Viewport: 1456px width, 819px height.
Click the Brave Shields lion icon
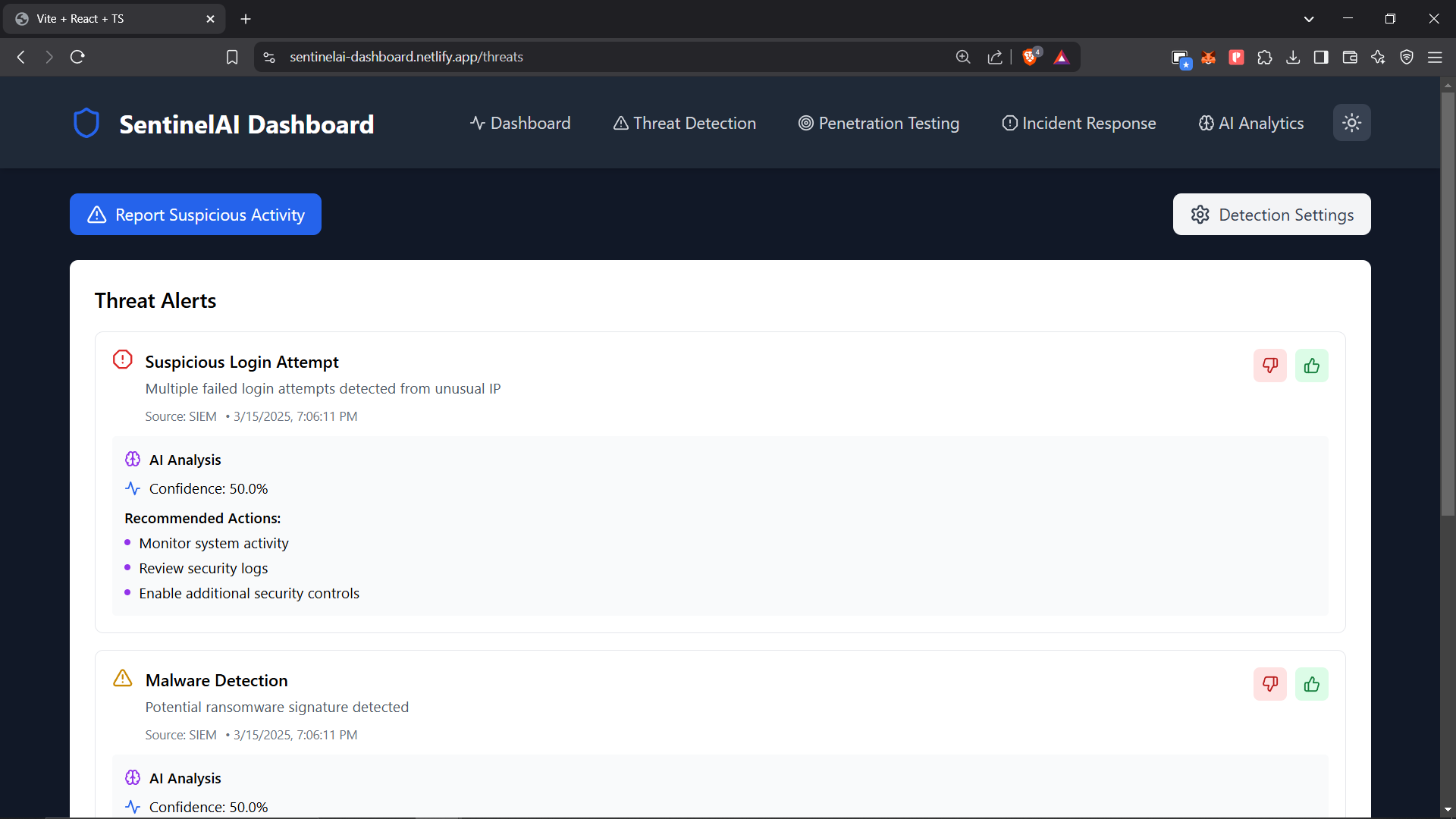click(1030, 57)
